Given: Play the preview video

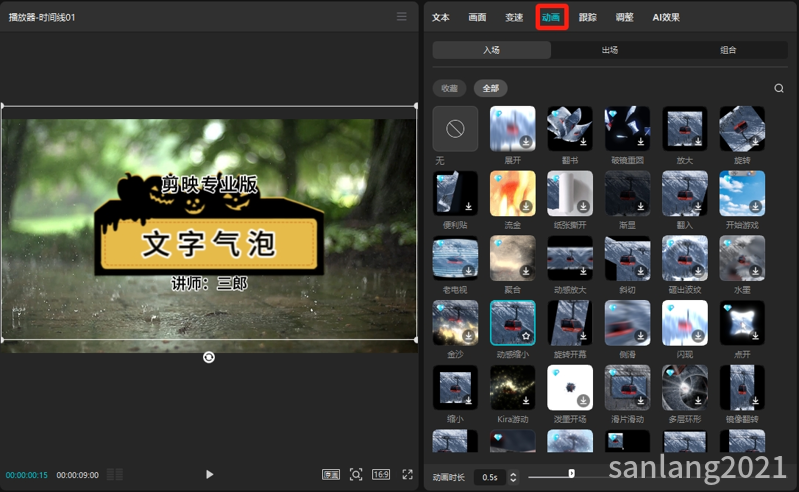Looking at the screenshot, I should [209, 475].
